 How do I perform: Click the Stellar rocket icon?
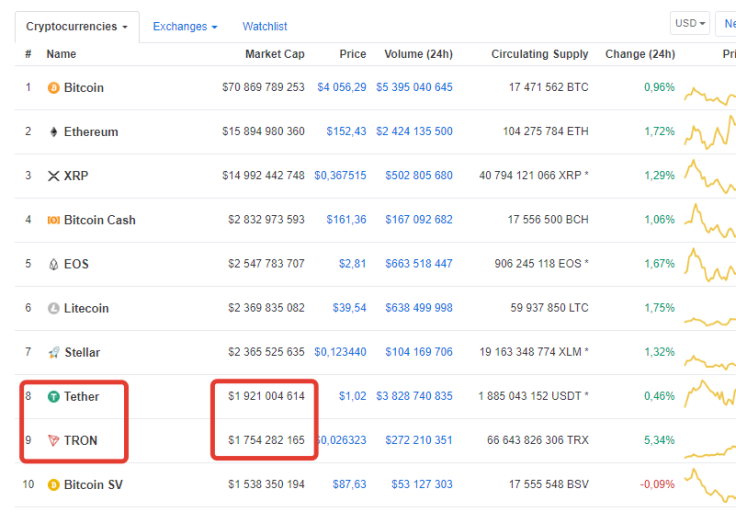(x=54, y=352)
